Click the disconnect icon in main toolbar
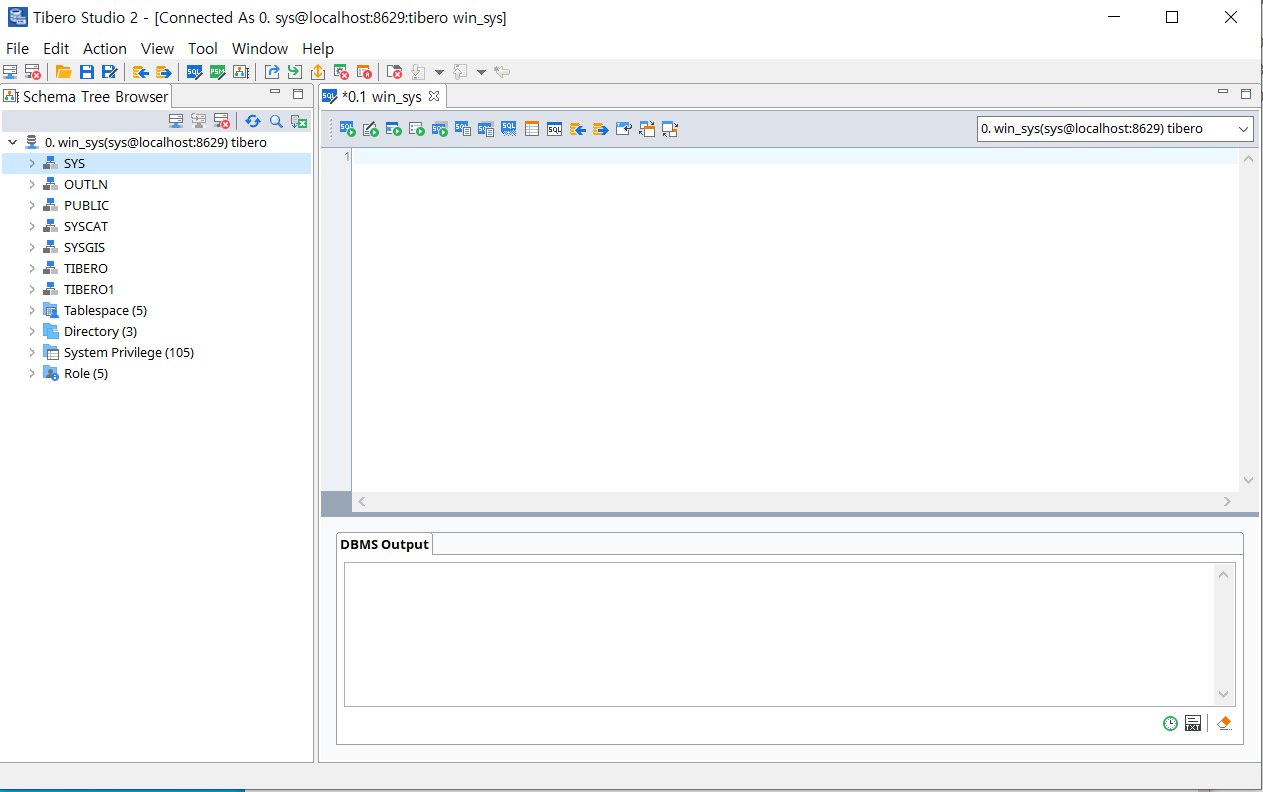Viewport: 1263px width, 792px height. 32,72
